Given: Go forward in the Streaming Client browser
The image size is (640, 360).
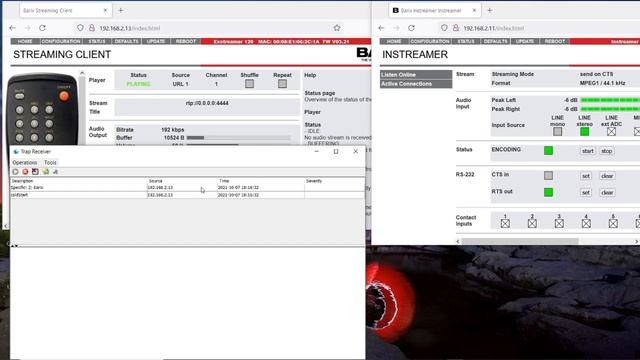Looking at the screenshot, I should (27, 28).
